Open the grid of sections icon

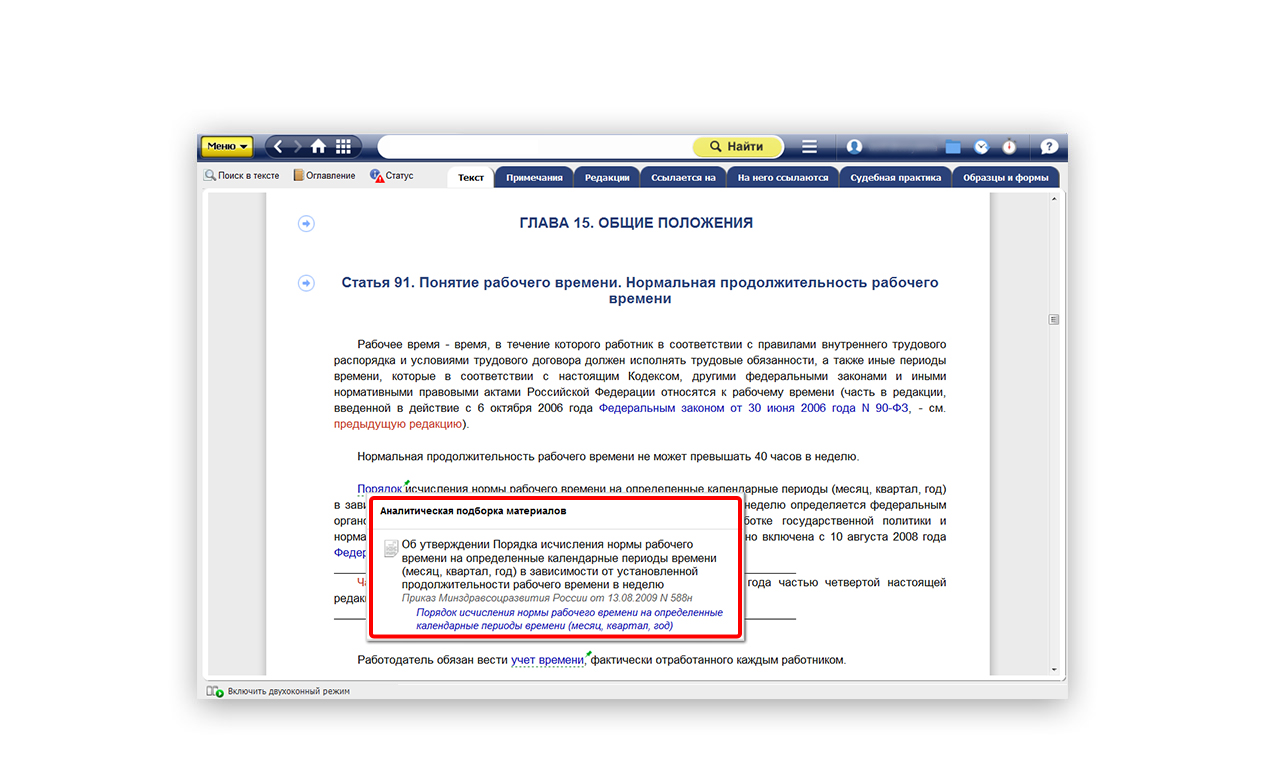[x=343, y=147]
